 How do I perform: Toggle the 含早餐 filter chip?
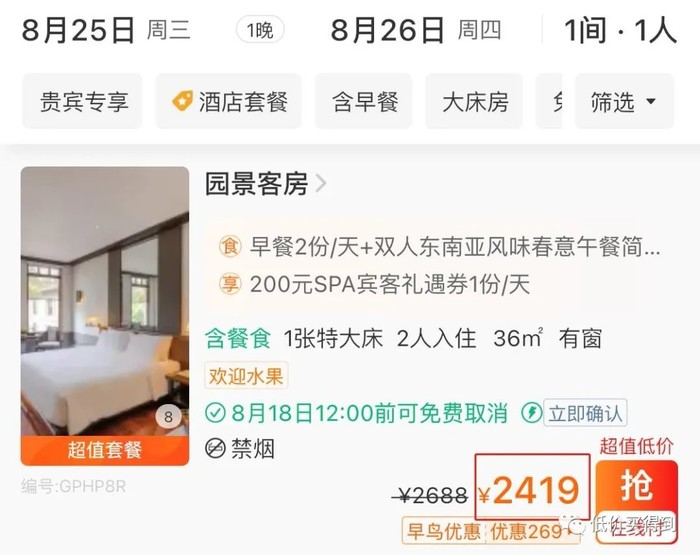tap(364, 101)
